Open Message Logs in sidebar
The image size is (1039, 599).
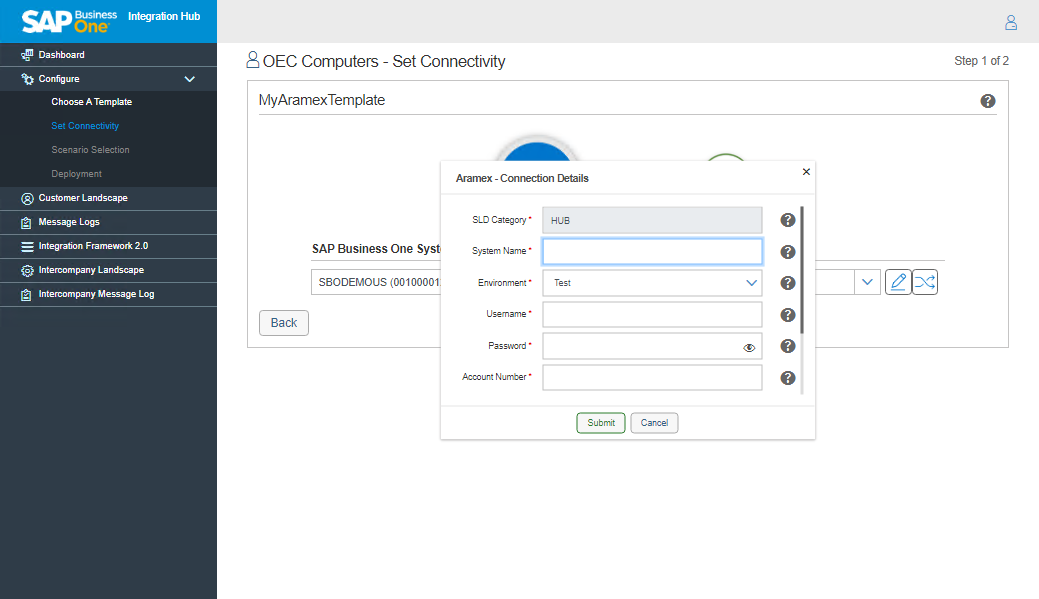pos(68,222)
